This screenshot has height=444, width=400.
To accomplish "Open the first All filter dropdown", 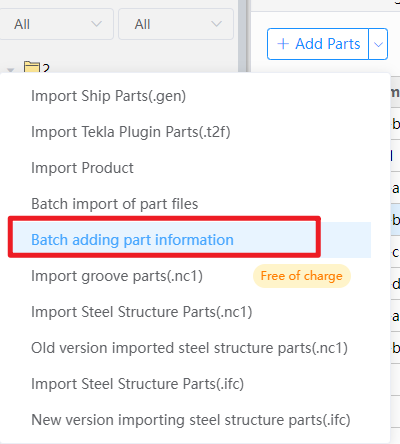I will click(56, 24).
